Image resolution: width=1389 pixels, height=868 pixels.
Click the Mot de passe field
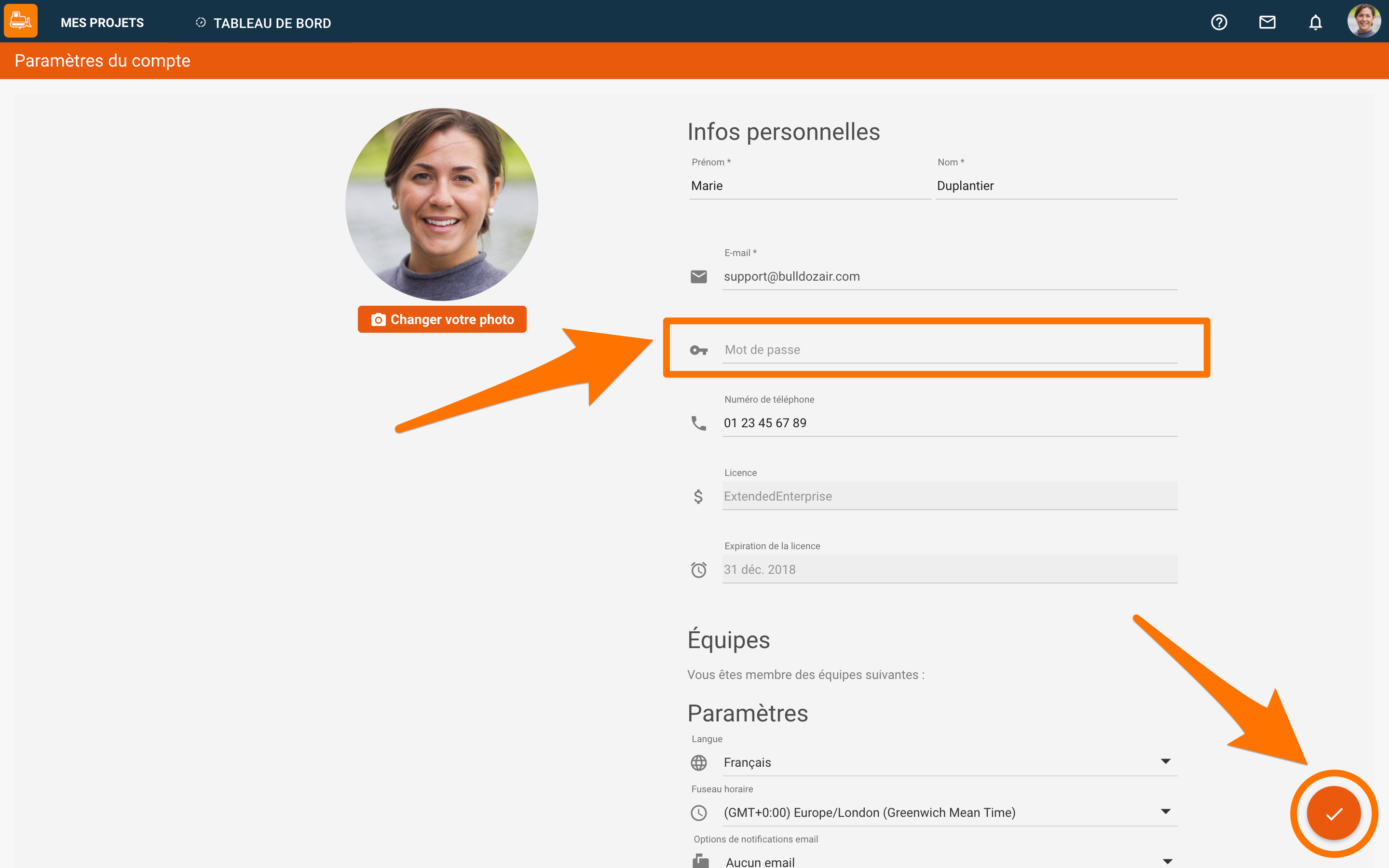(x=949, y=350)
